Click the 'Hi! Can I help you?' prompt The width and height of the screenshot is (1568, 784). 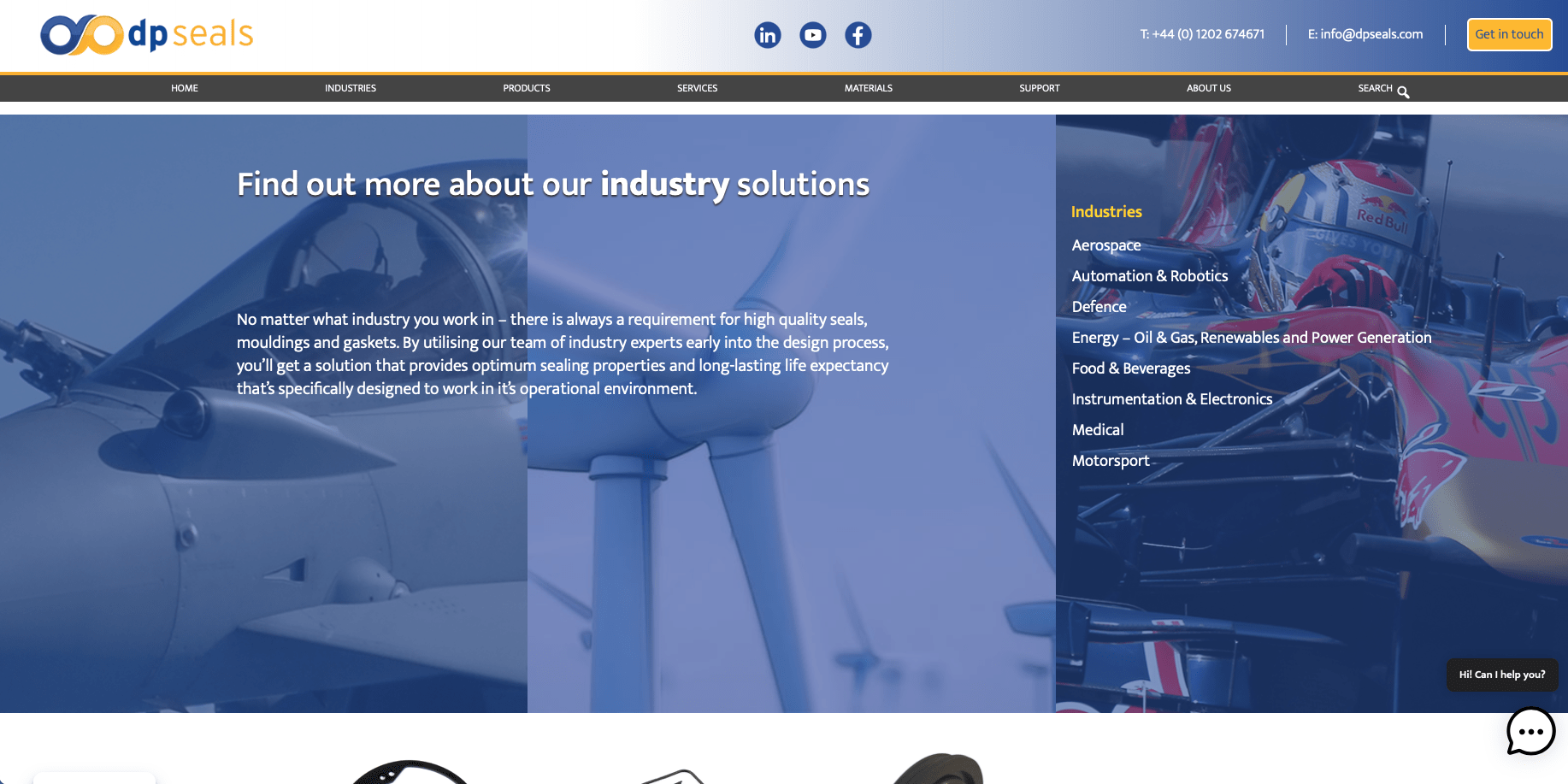click(x=1501, y=675)
